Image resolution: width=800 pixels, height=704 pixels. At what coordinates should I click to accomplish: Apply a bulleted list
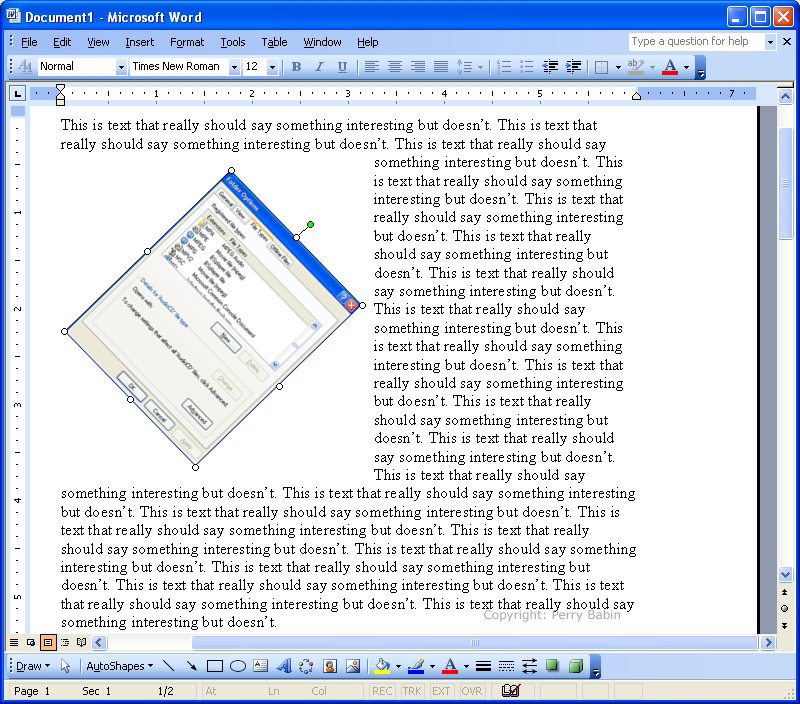pos(527,67)
